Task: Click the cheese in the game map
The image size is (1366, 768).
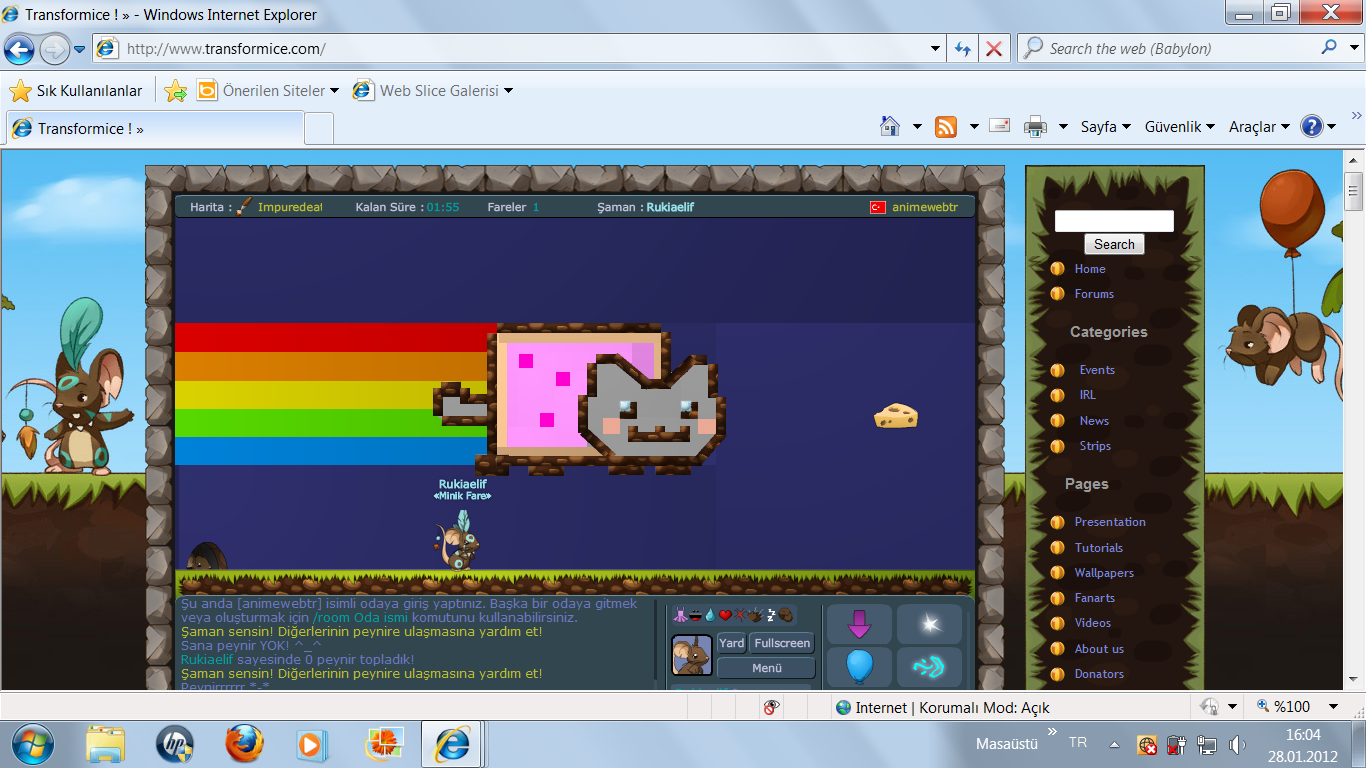Action: [x=896, y=415]
